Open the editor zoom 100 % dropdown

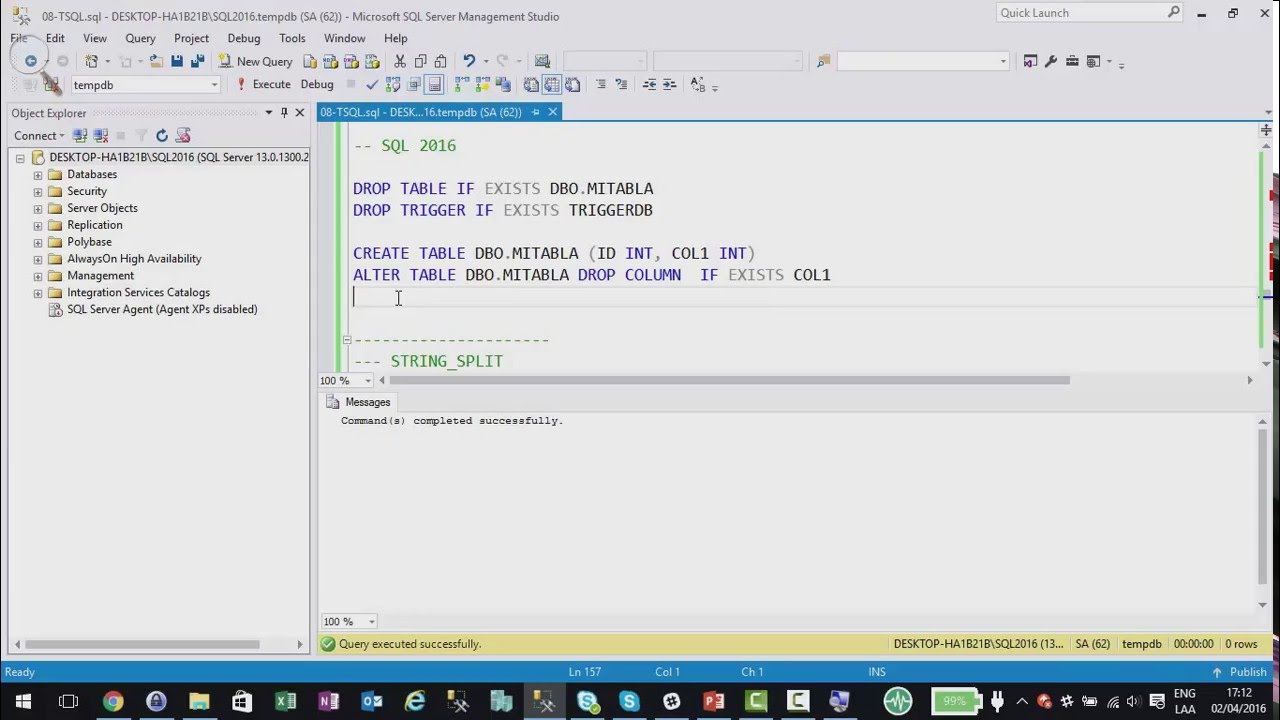368,381
